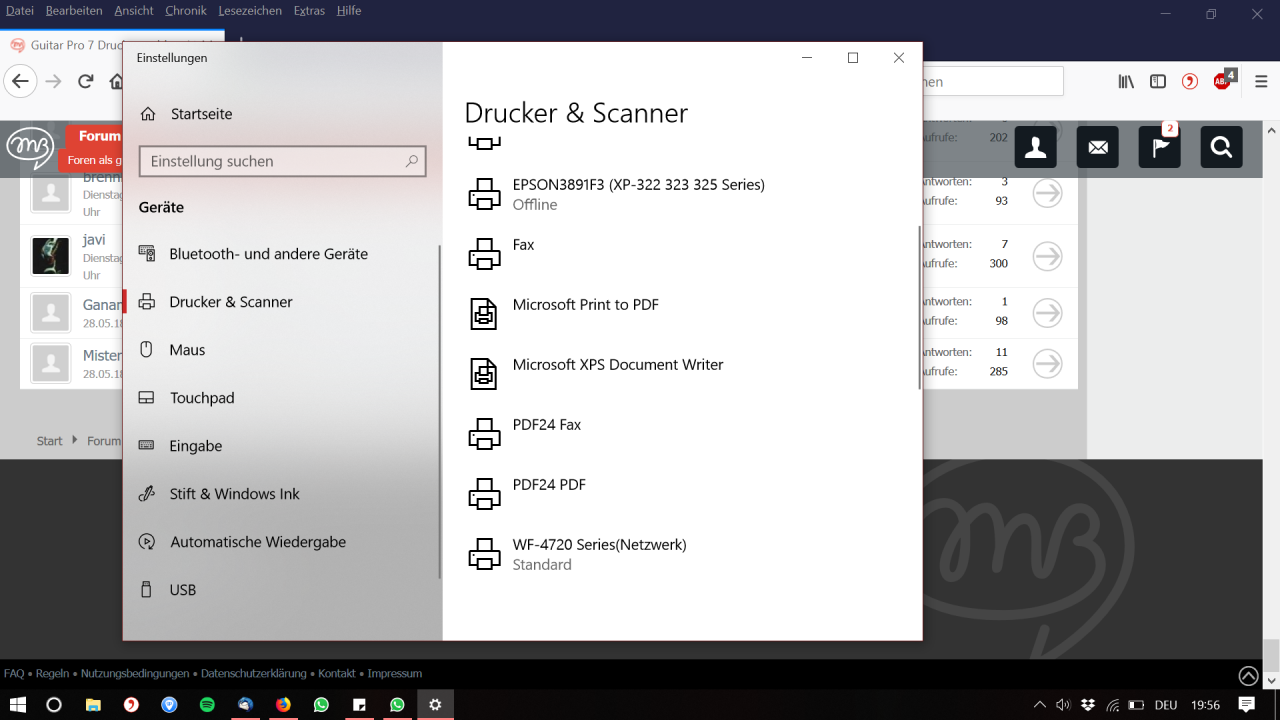Open the forum user profile icon
This screenshot has width=1280, height=720.
tap(1035, 147)
